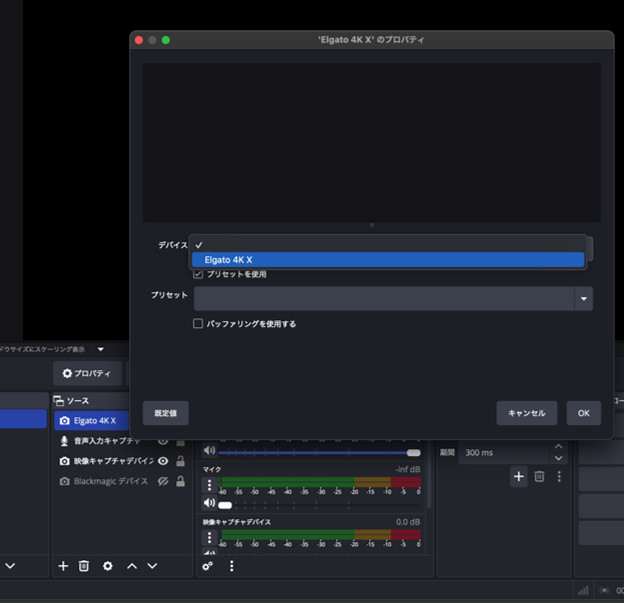Click status bar signal strength icon
This screenshot has height=603, width=624.
pyautogui.click(x=583, y=590)
